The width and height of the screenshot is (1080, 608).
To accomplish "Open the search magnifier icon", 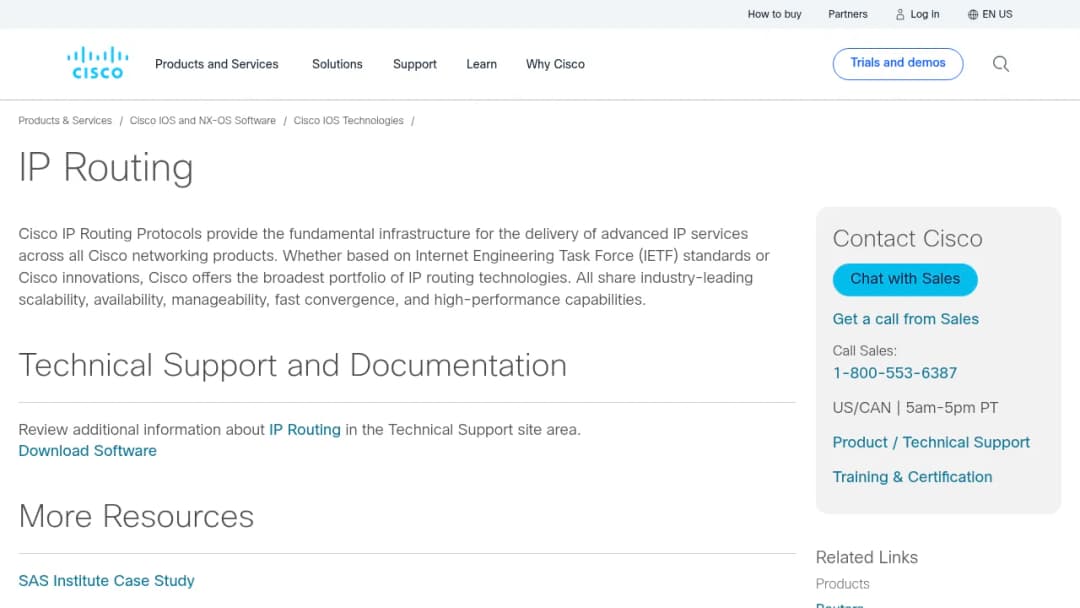I will coord(1001,64).
